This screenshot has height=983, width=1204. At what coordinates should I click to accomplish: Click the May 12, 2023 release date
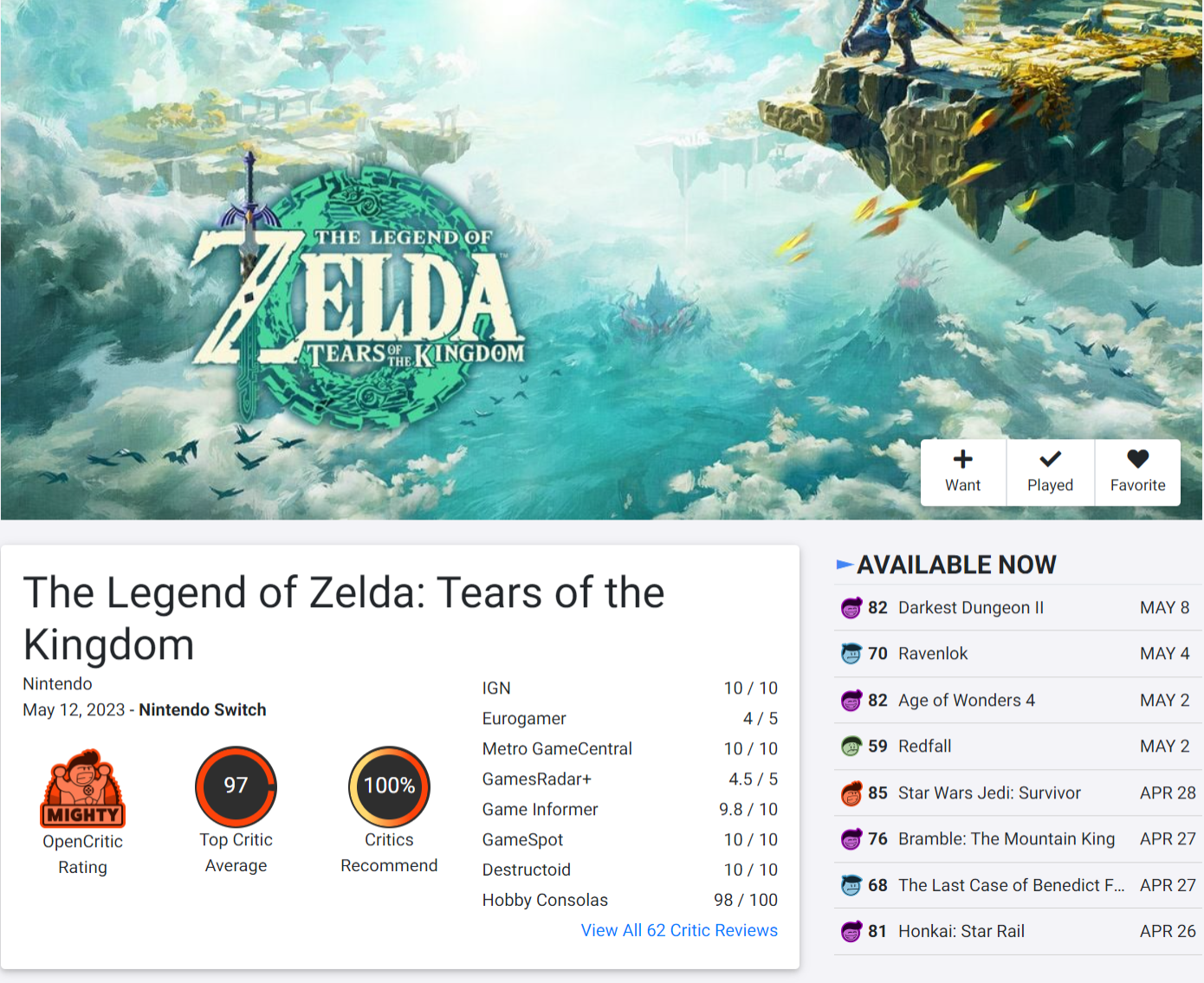(74, 709)
